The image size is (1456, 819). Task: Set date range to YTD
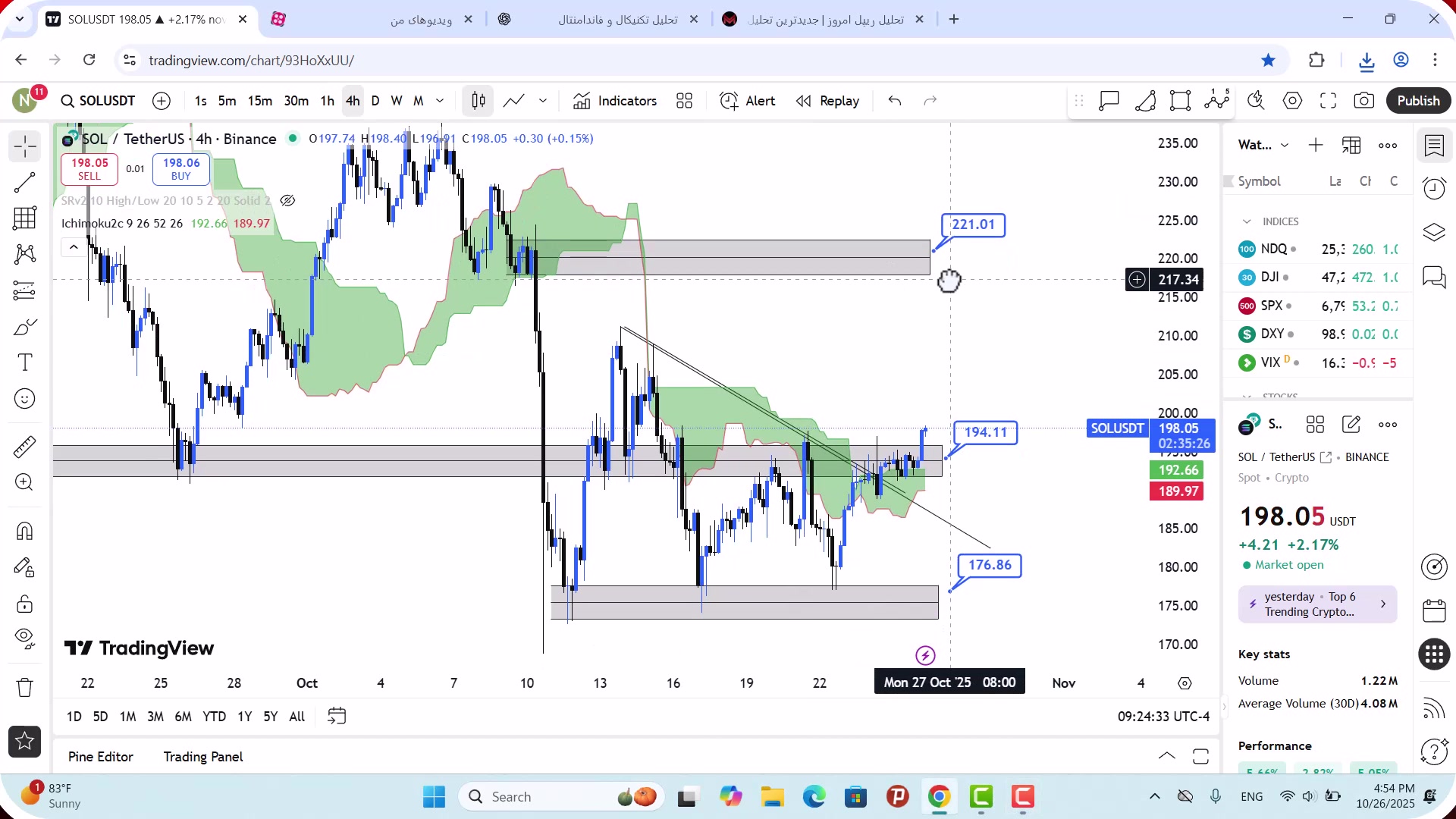(x=215, y=717)
